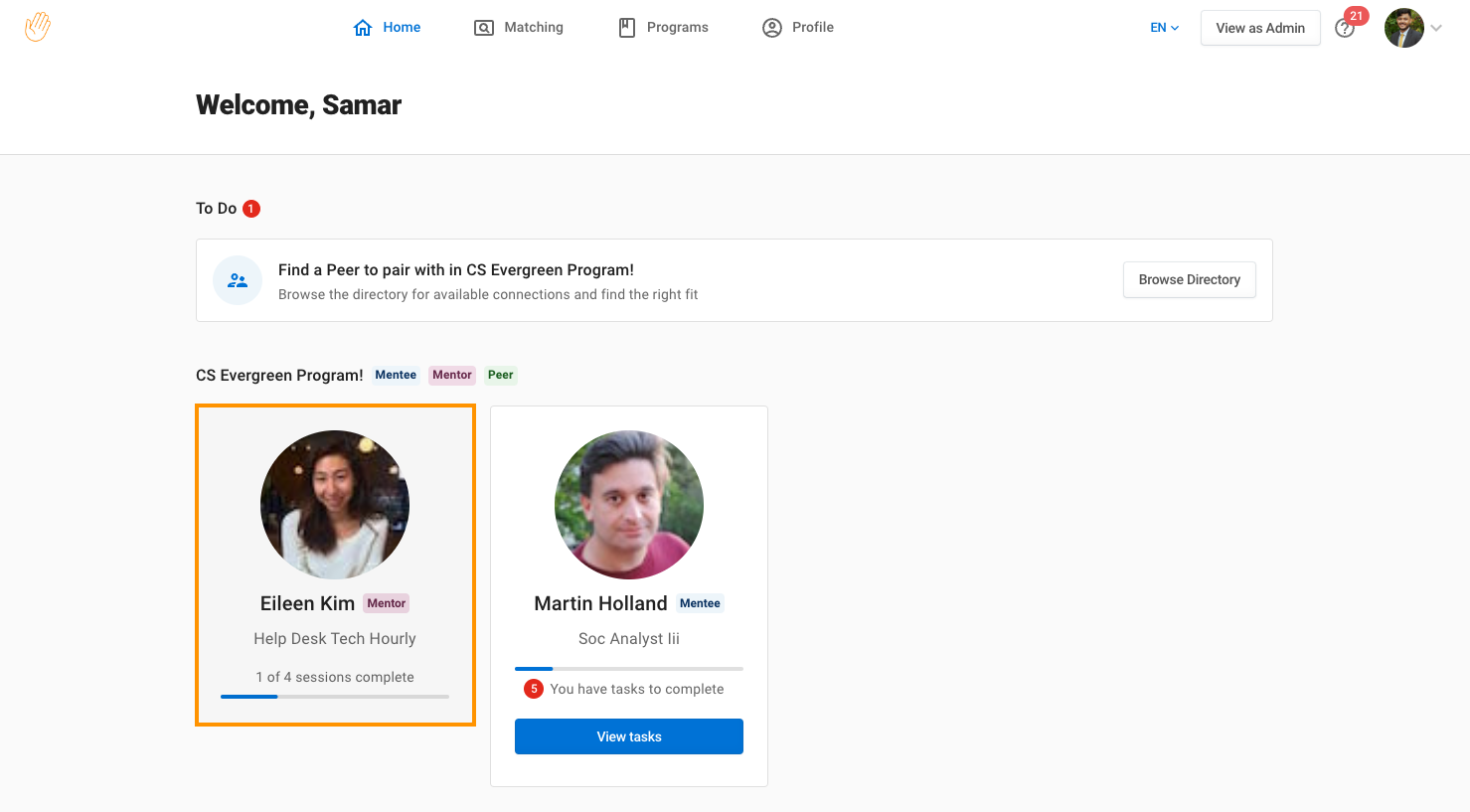Open the Profile tab
This screenshot has height=812, width=1470.
click(798, 28)
